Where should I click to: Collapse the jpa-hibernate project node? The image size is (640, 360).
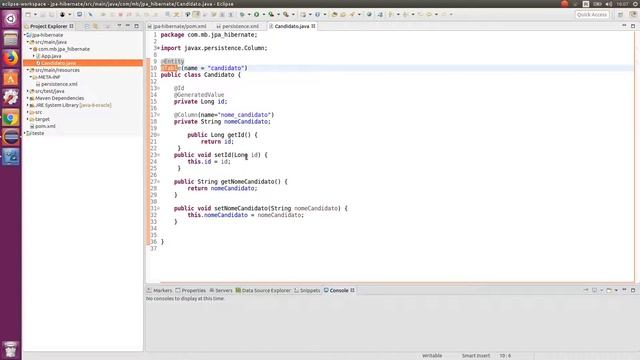25,35
